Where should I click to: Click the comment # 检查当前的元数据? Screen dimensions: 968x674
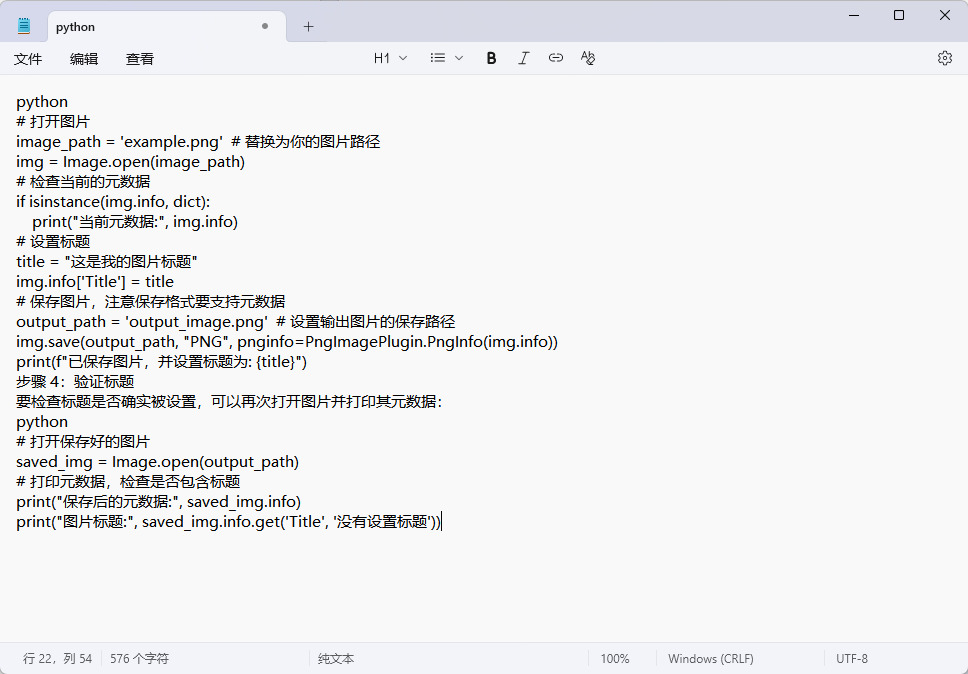pyautogui.click(x=83, y=181)
